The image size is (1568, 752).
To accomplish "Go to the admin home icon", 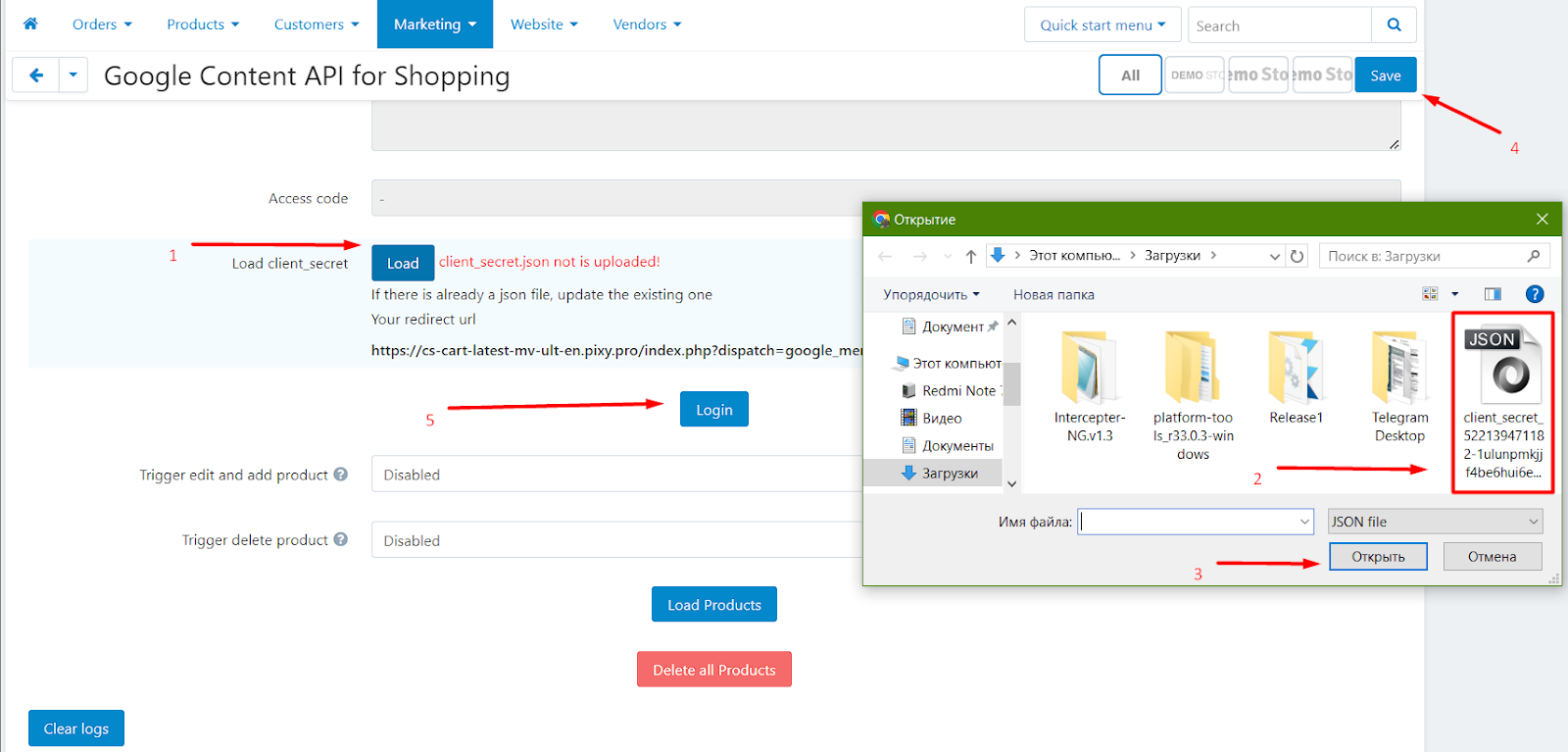I will (30, 24).
